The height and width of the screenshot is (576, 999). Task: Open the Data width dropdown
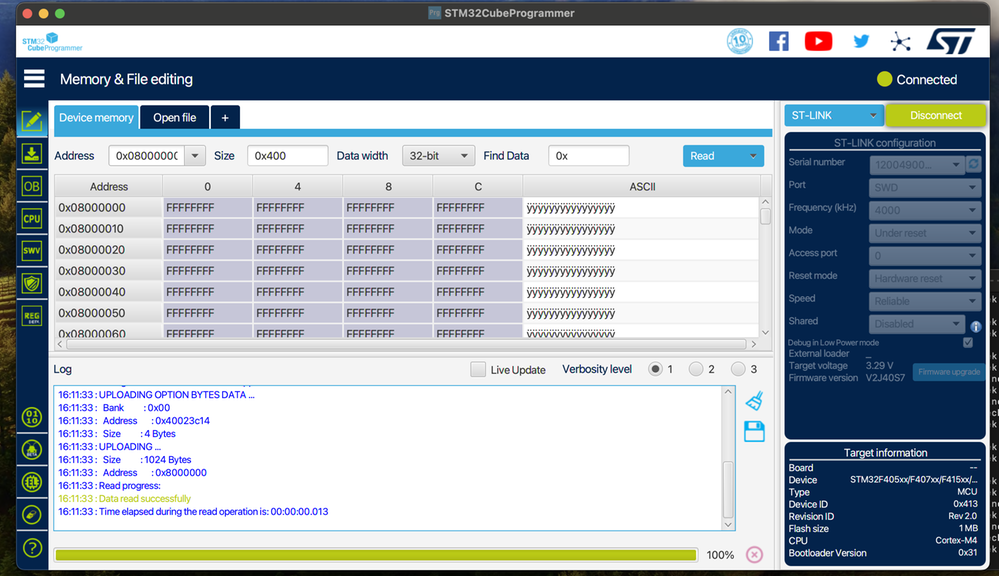[437, 155]
